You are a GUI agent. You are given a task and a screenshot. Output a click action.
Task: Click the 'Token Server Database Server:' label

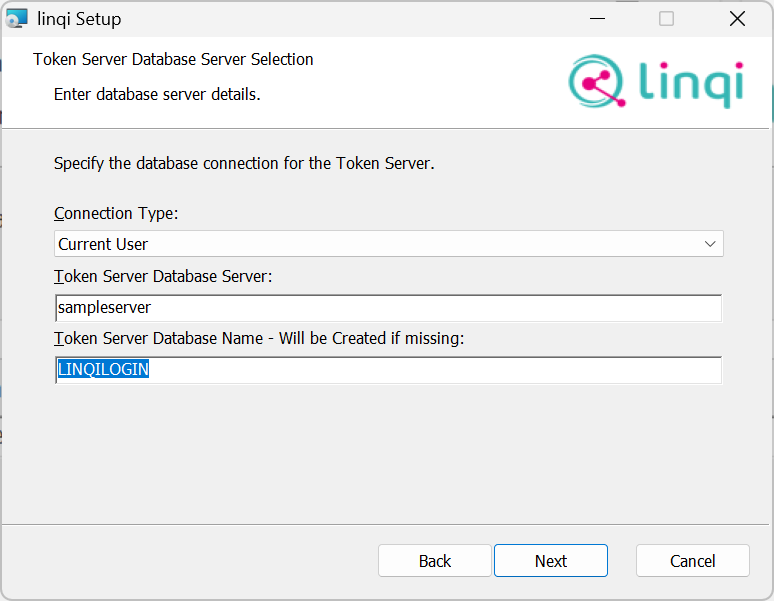coord(163,276)
